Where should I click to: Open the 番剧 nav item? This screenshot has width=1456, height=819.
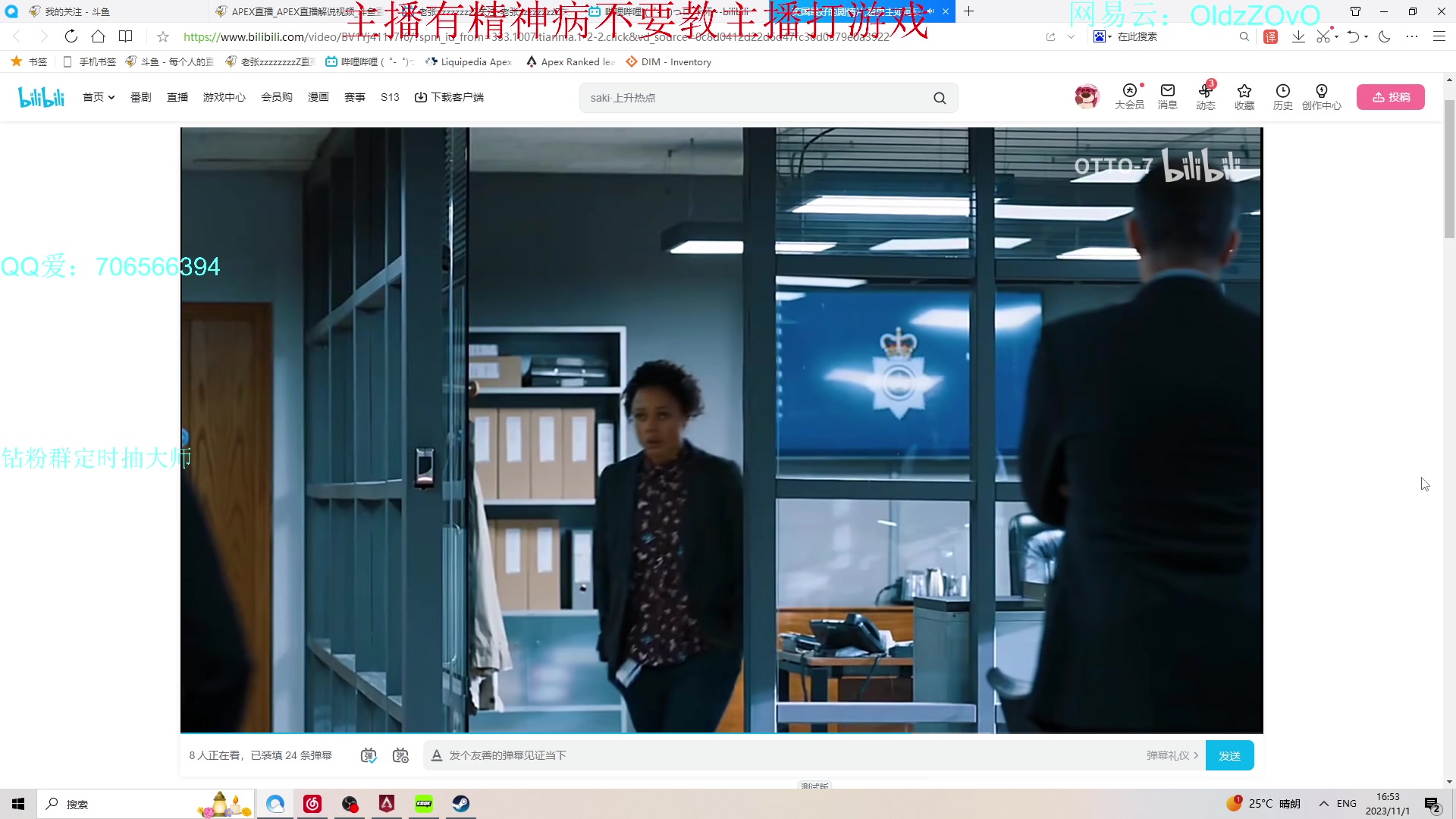click(x=141, y=97)
